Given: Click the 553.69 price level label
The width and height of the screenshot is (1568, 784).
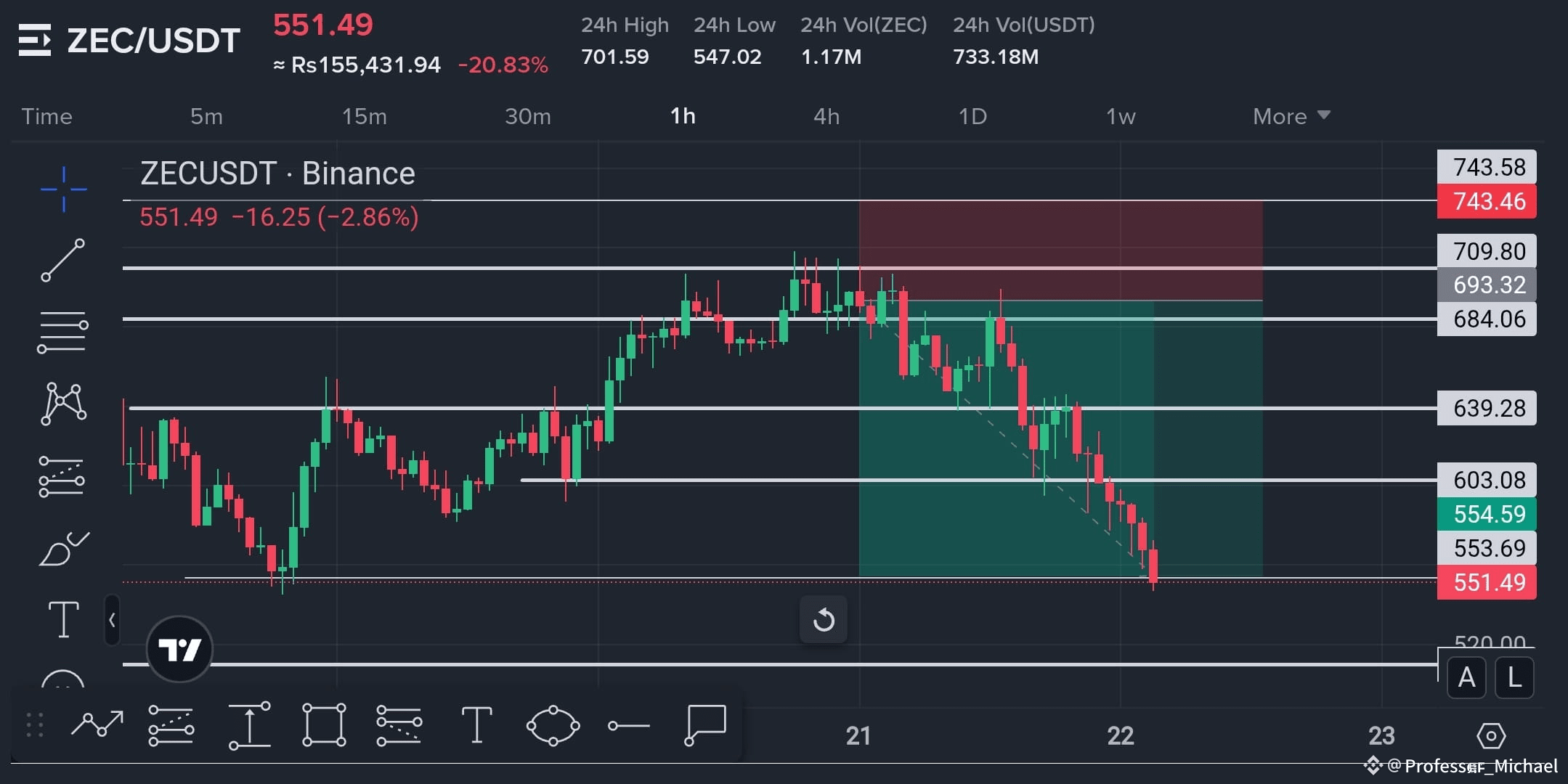Looking at the screenshot, I should tap(1487, 548).
